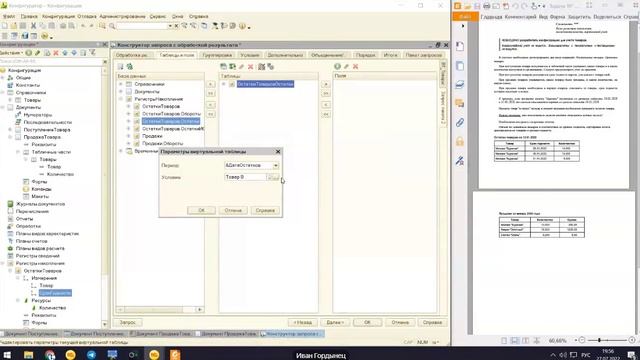This screenshot has height=360, width=640.
Task: Collapse the РегистрыНакопления node
Action: (121, 99)
